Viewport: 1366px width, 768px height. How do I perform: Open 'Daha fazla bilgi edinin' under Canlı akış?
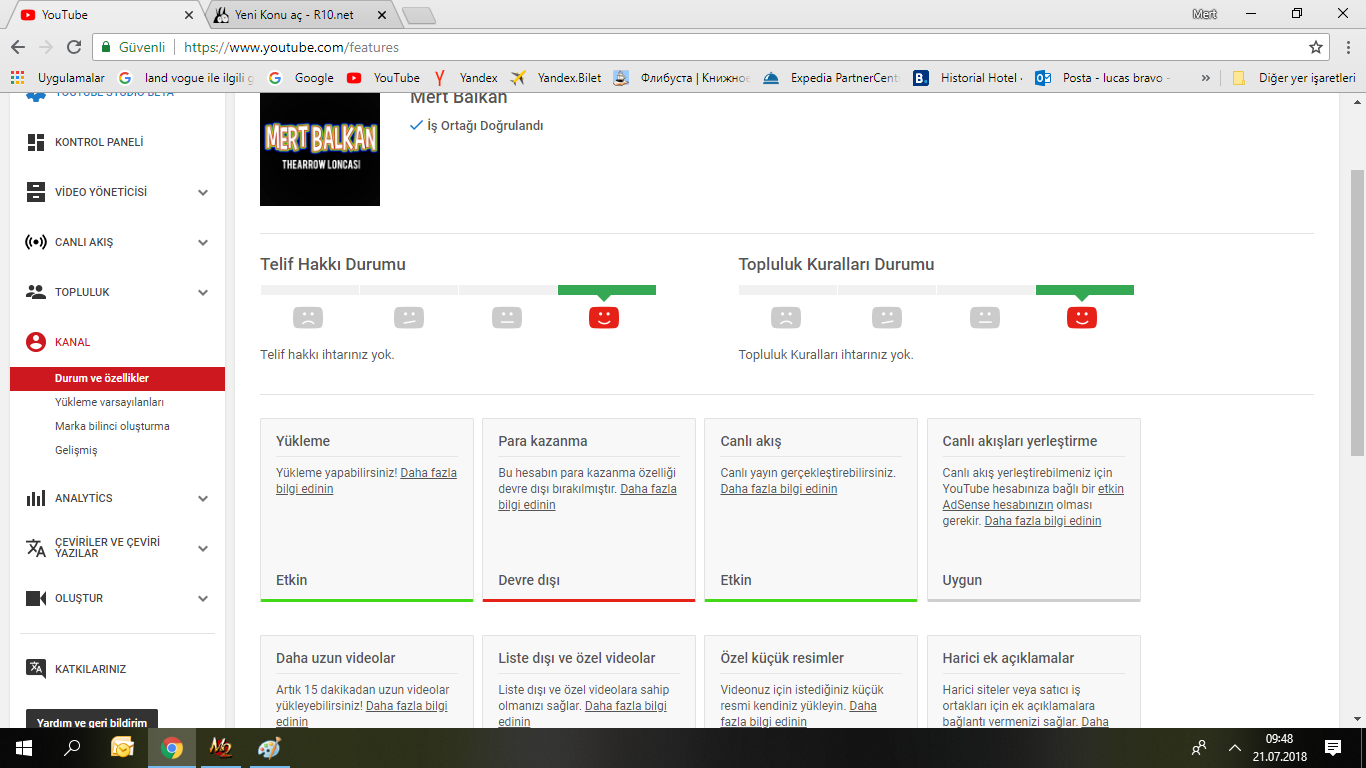(779, 489)
